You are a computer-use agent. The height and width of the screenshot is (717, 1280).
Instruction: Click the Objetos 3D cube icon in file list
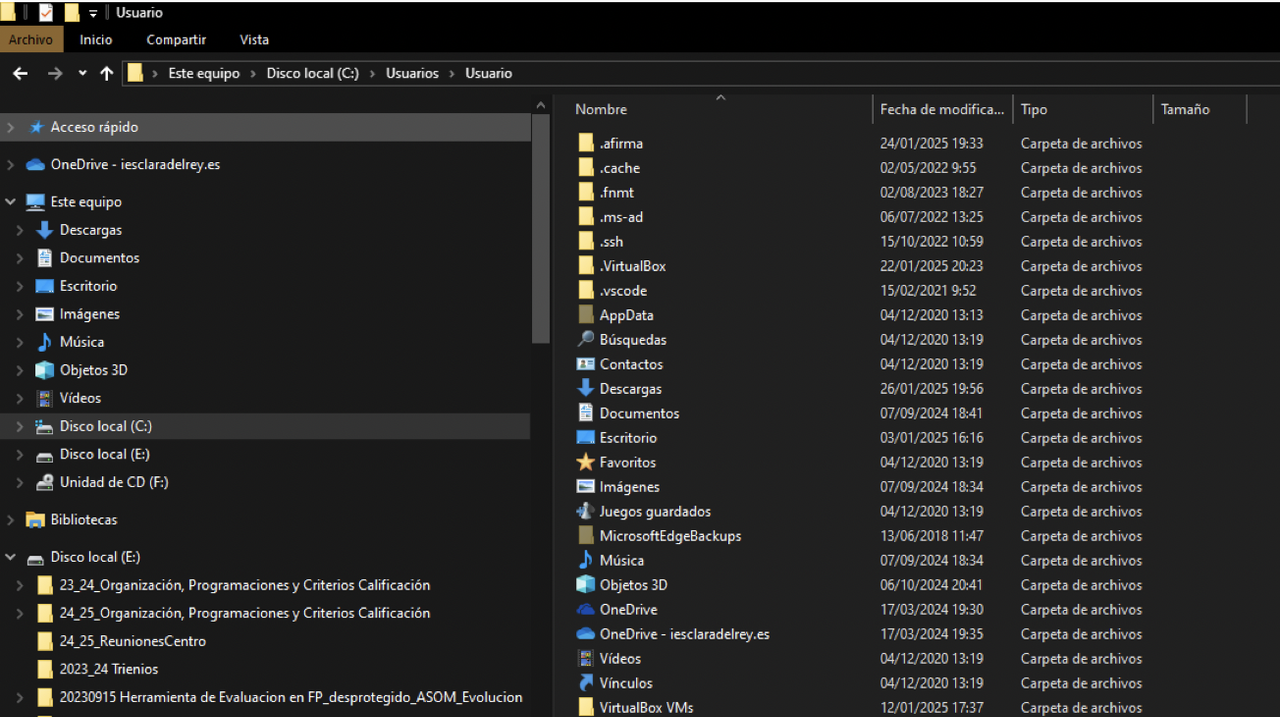coord(586,584)
